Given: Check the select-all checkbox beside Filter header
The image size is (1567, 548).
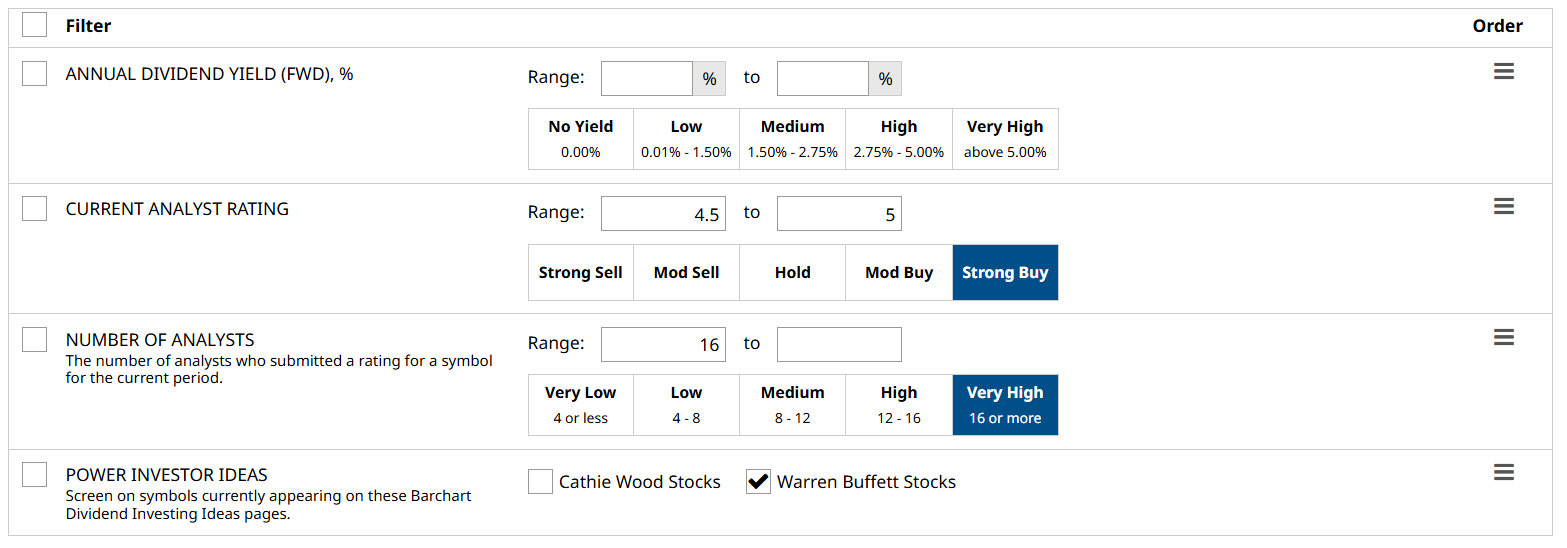Looking at the screenshot, I should pyautogui.click(x=35, y=25).
